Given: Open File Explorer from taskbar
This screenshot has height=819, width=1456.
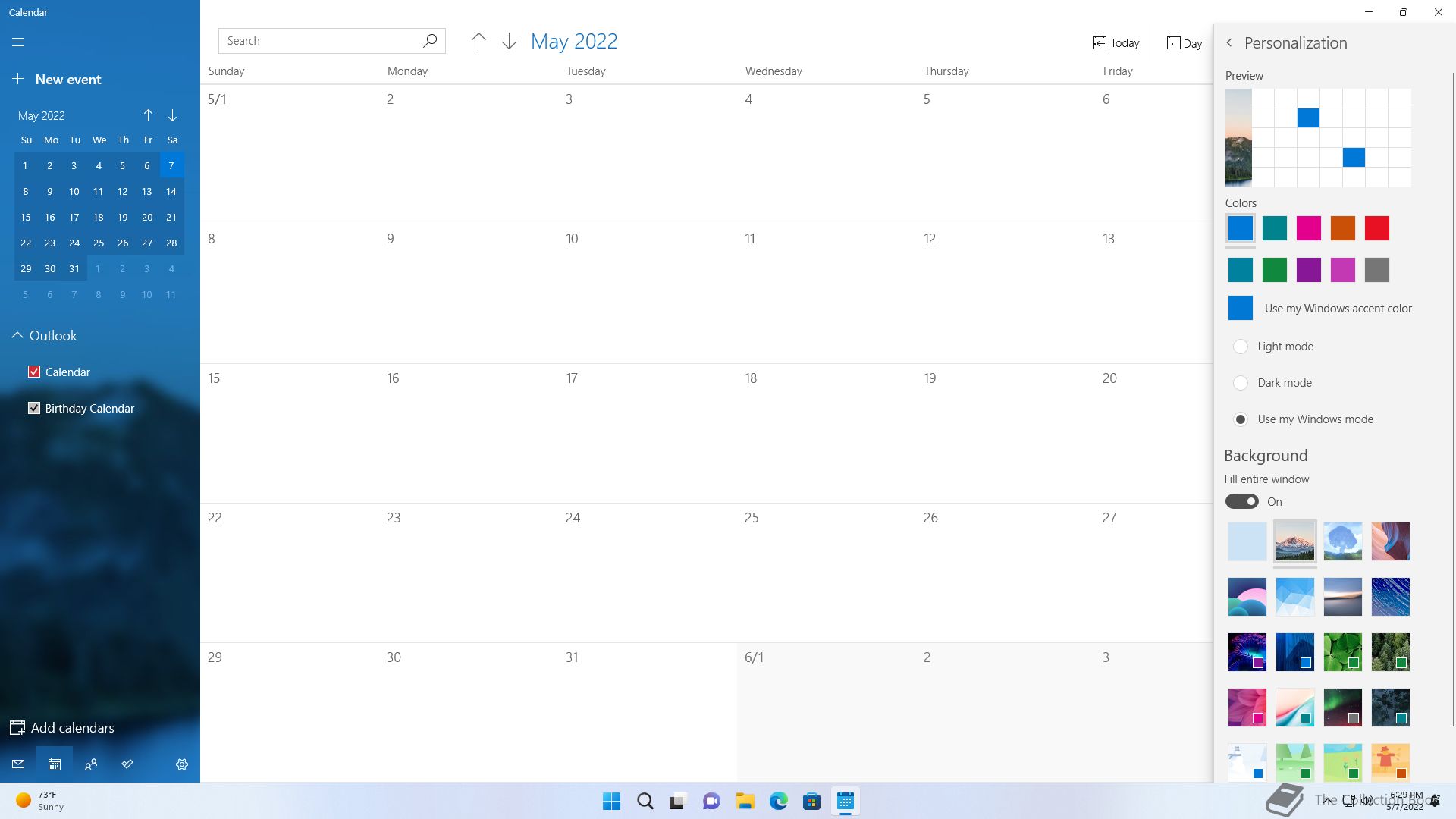Looking at the screenshot, I should coord(745,802).
